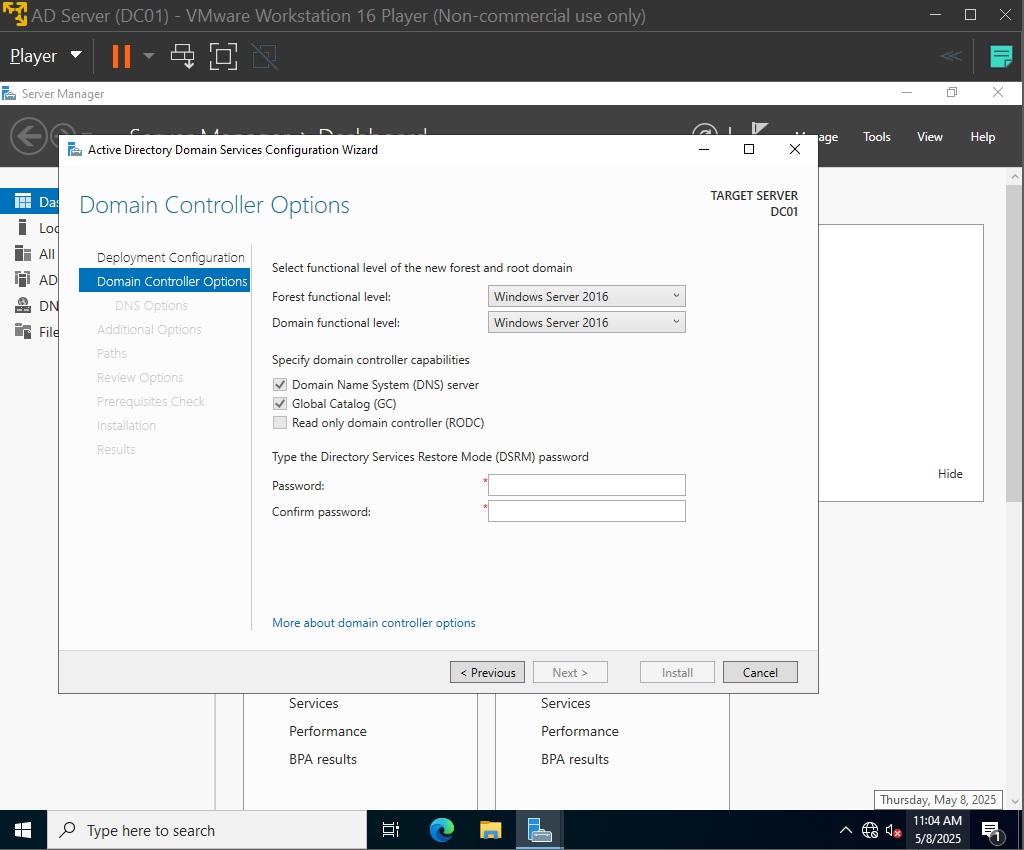Click the taskbar search box

click(x=207, y=830)
